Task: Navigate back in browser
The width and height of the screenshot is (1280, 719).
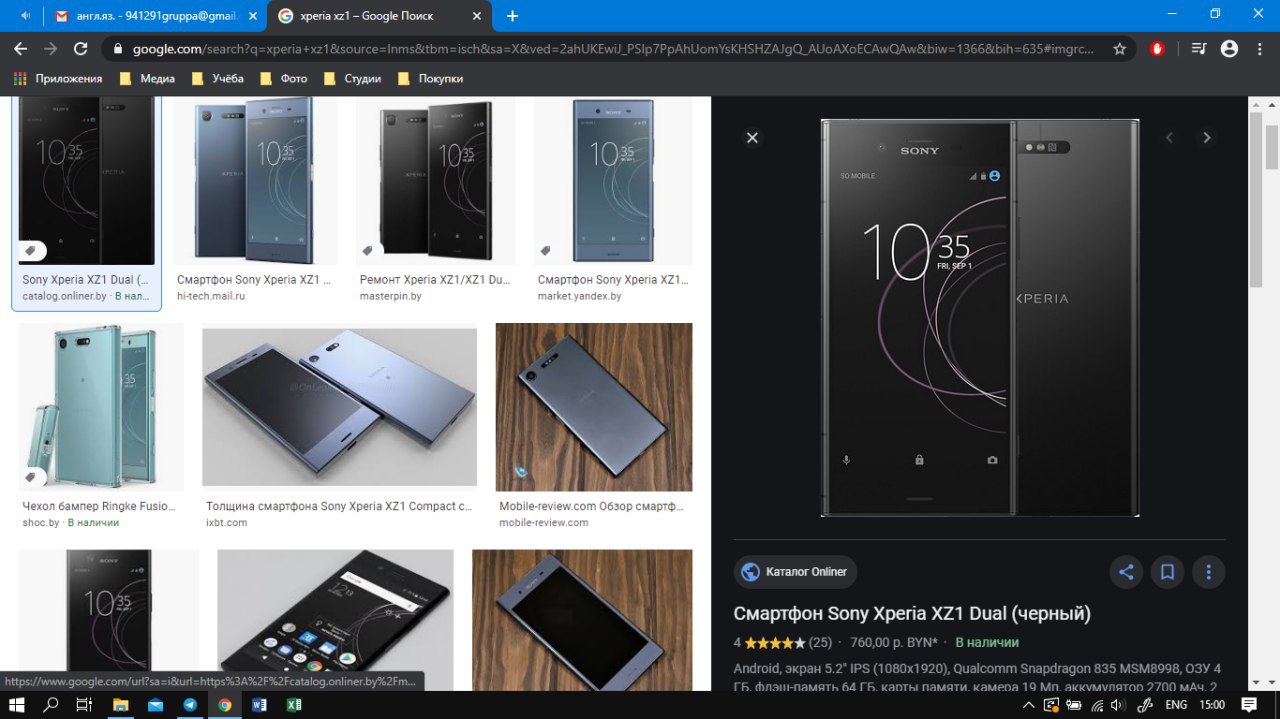Action: click(x=20, y=48)
